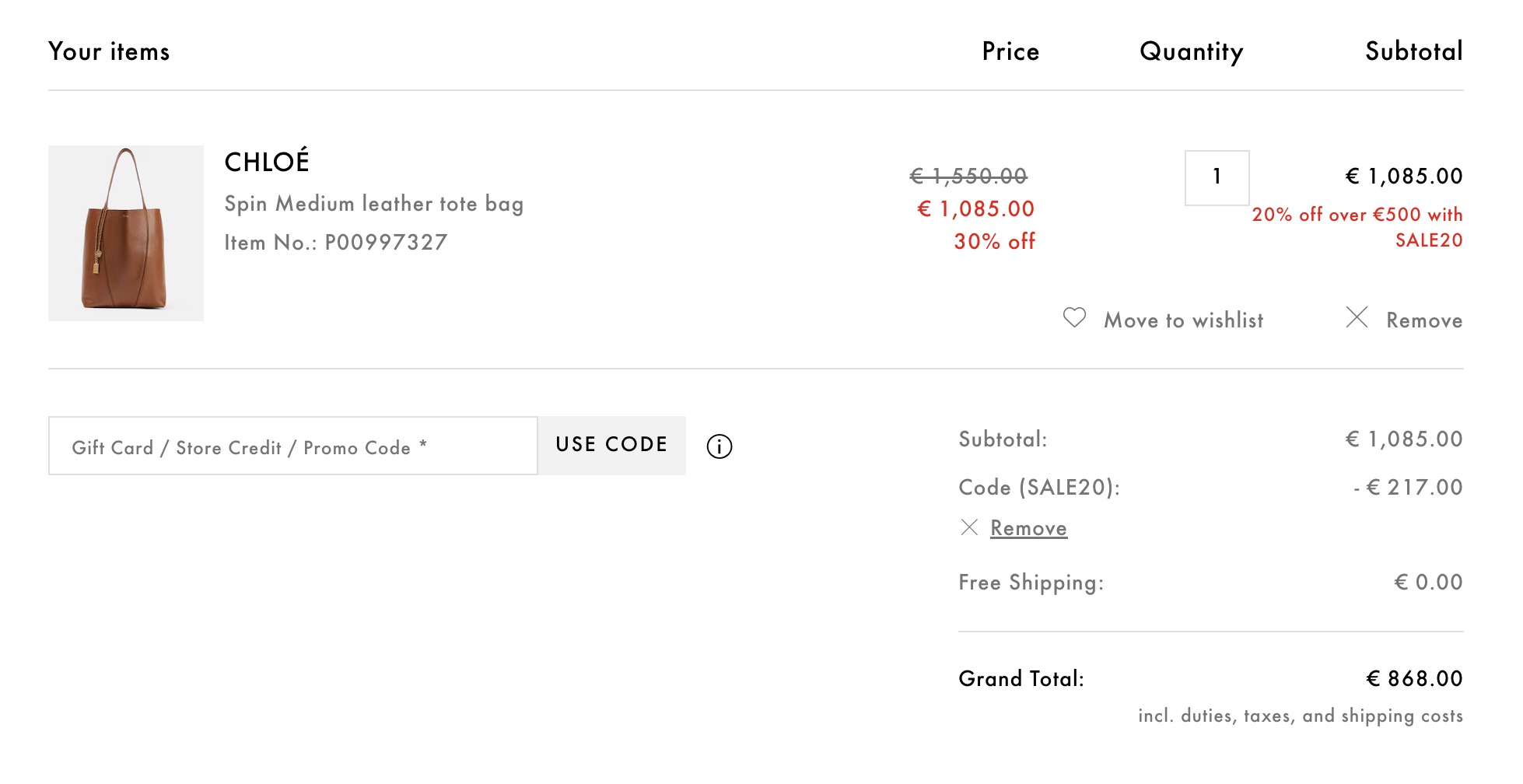
Task: Click the 30% off discount label
Action: (994, 242)
